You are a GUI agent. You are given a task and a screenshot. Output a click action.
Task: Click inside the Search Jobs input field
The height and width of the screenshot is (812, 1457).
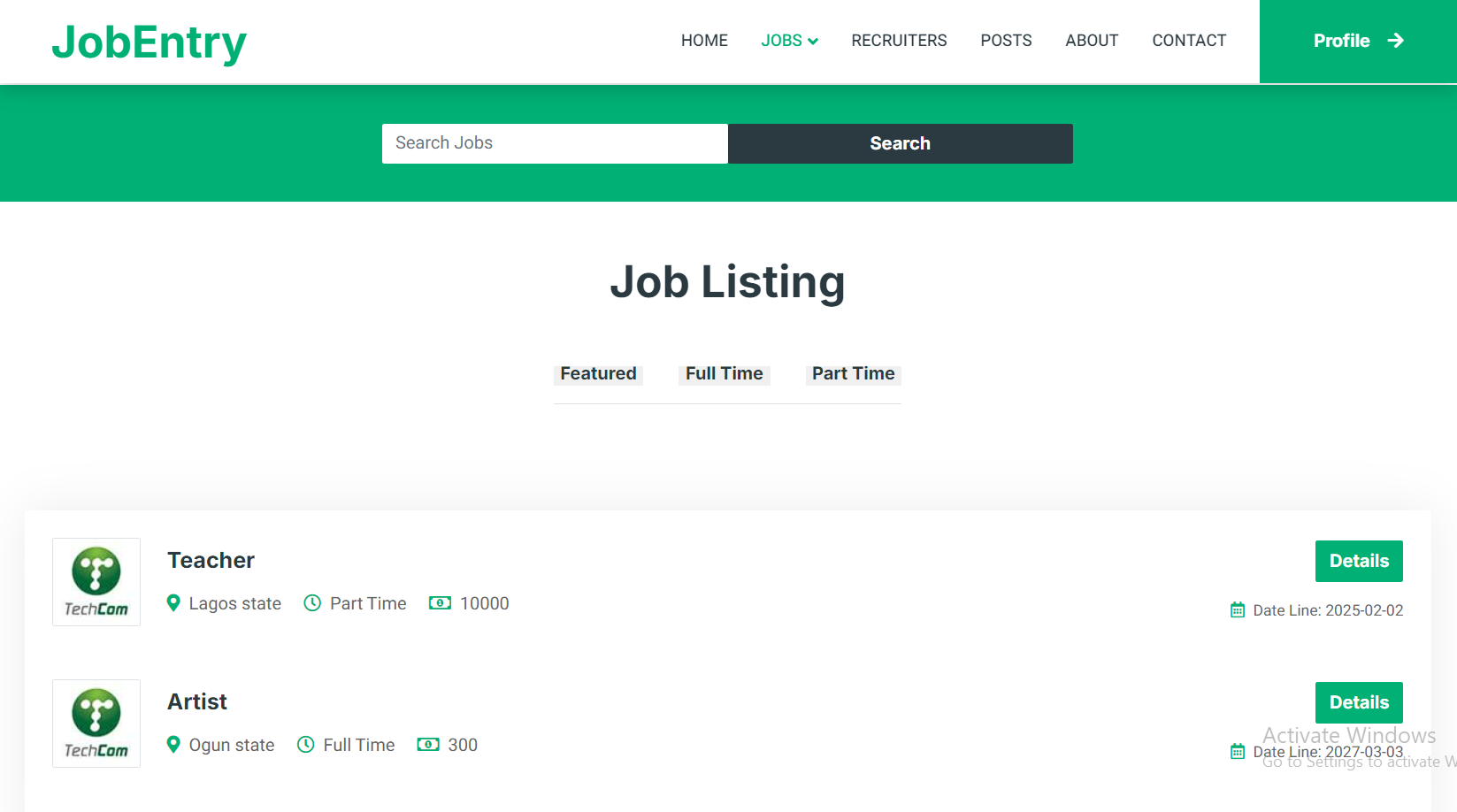click(x=555, y=143)
